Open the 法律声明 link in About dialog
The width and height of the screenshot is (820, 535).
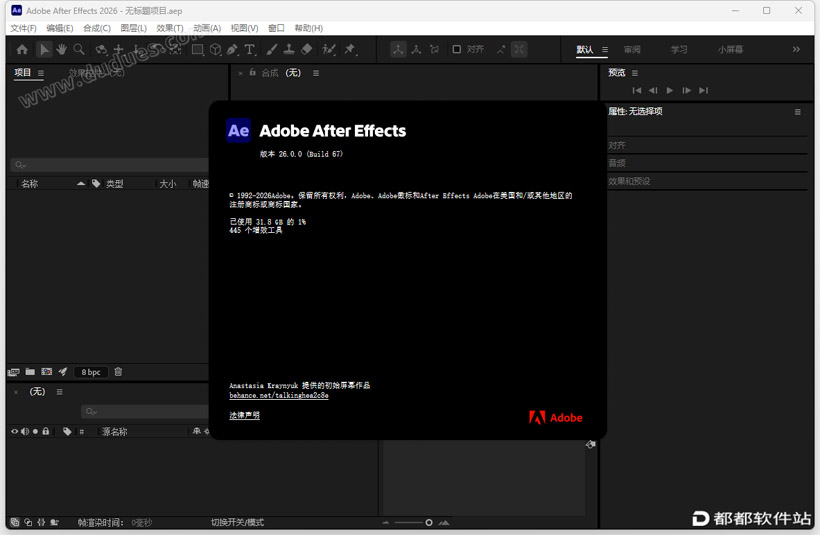click(244, 415)
